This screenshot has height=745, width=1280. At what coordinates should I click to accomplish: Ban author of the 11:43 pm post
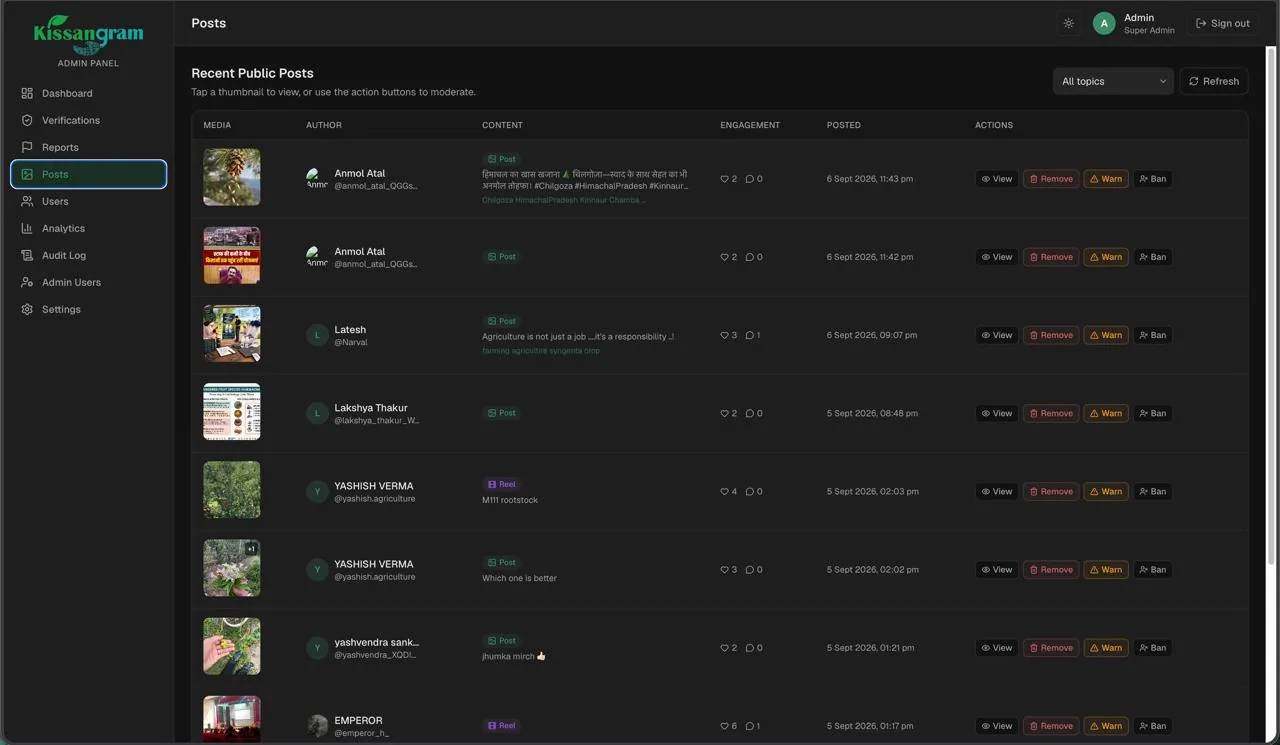(x=1152, y=179)
